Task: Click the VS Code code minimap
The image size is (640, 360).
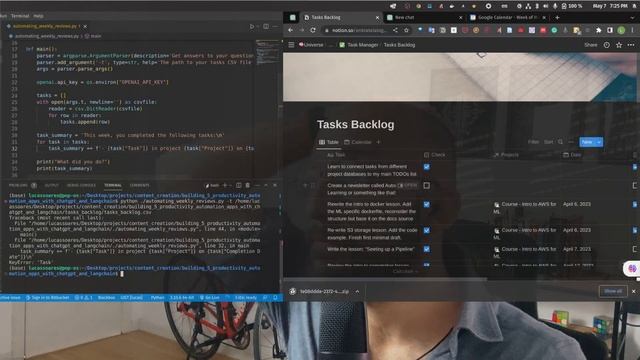Action: click(267, 52)
